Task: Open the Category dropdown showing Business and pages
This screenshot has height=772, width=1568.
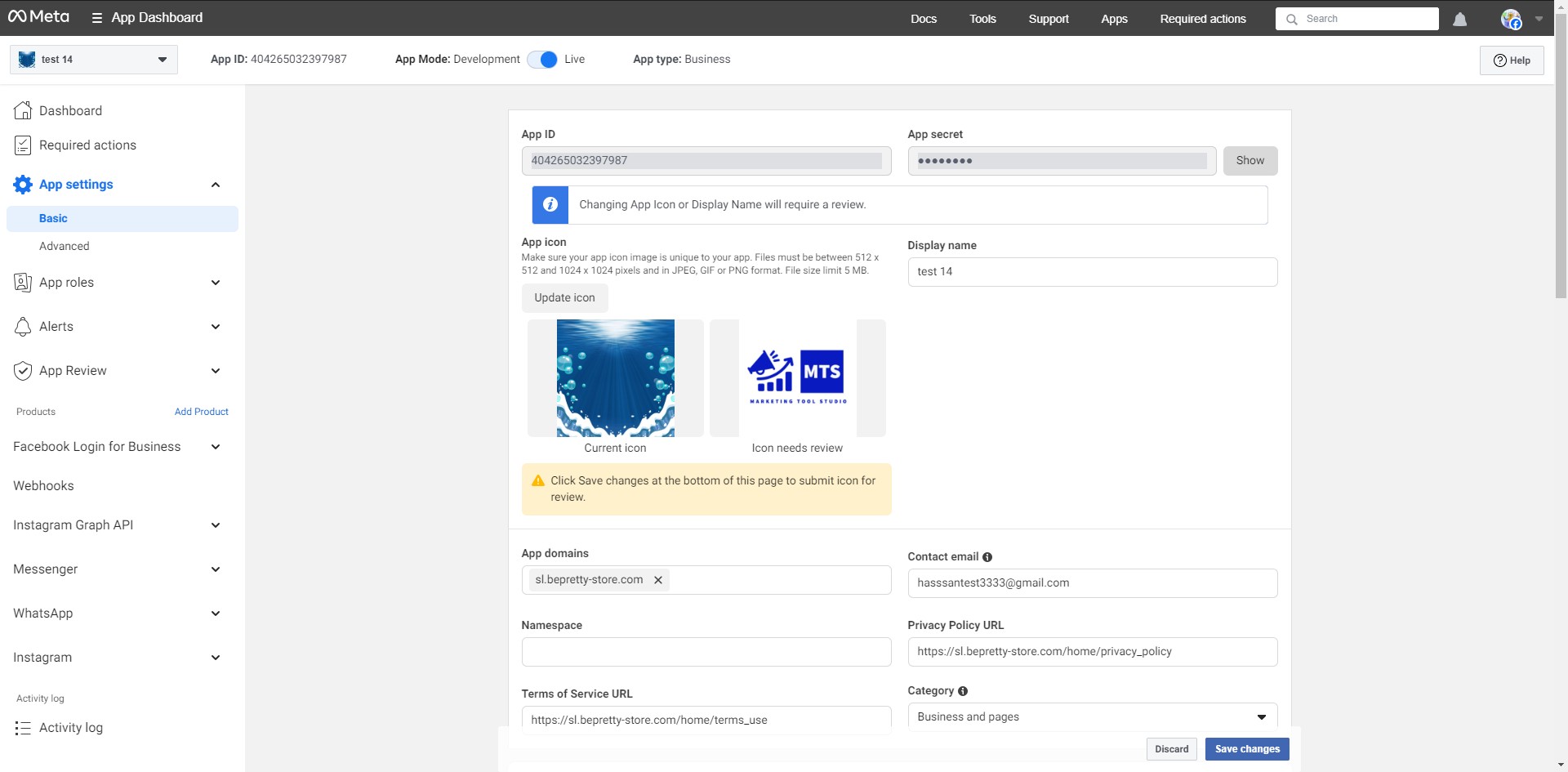Action: click(1092, 716)
